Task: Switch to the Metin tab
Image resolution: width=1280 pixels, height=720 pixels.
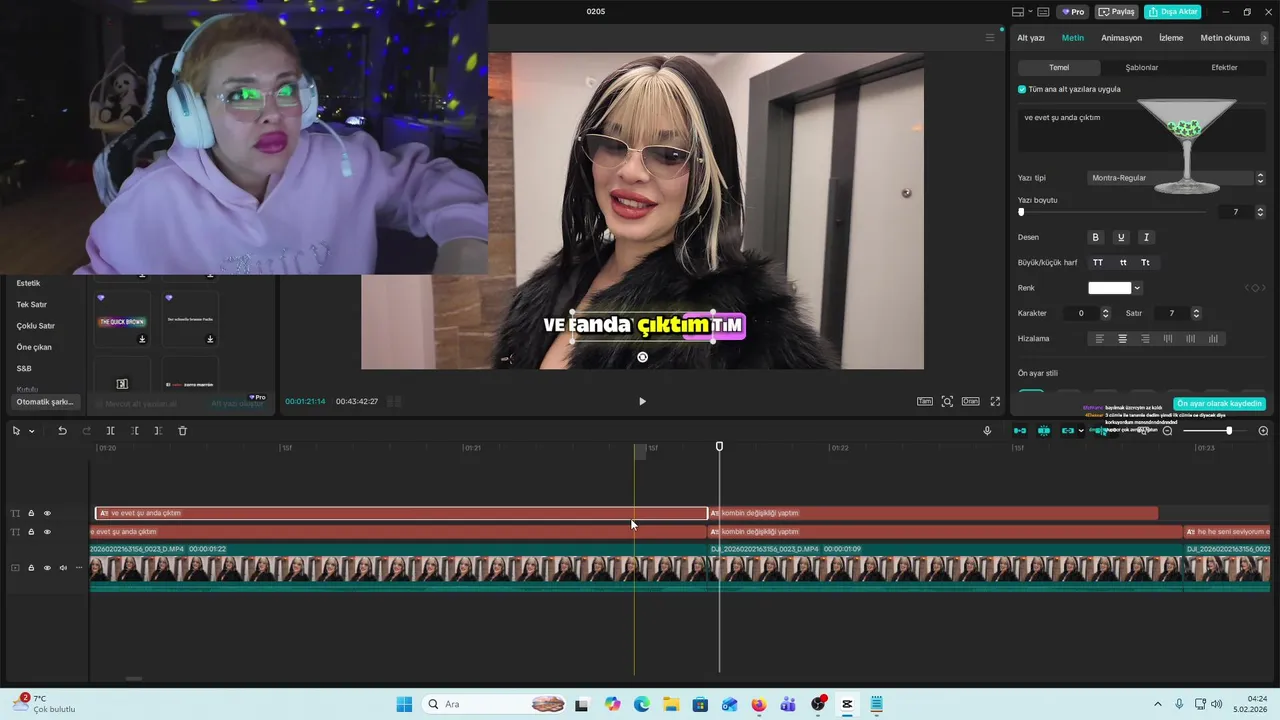Action: (1072, 38)
